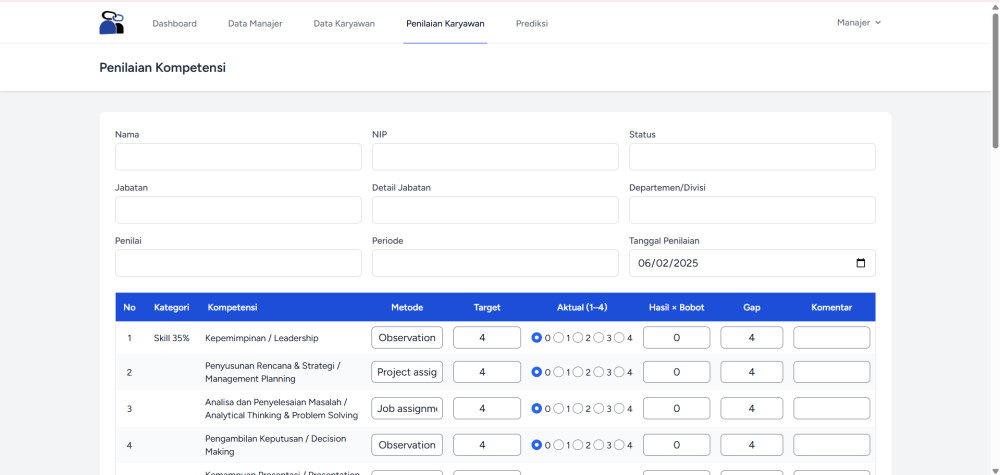Choose Aktual 3 for Management Planning row
Viewport: 1000px width, 475px height.
pos(598,372)
